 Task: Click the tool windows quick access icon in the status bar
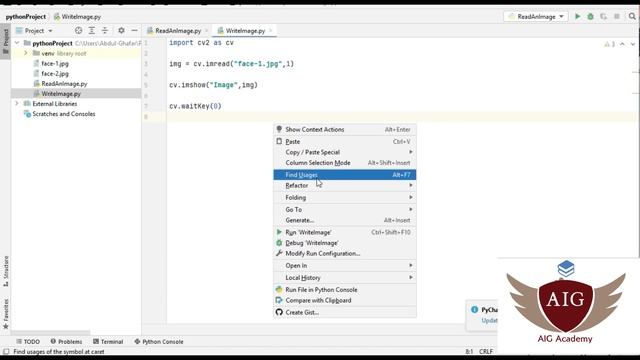(6, 351)
